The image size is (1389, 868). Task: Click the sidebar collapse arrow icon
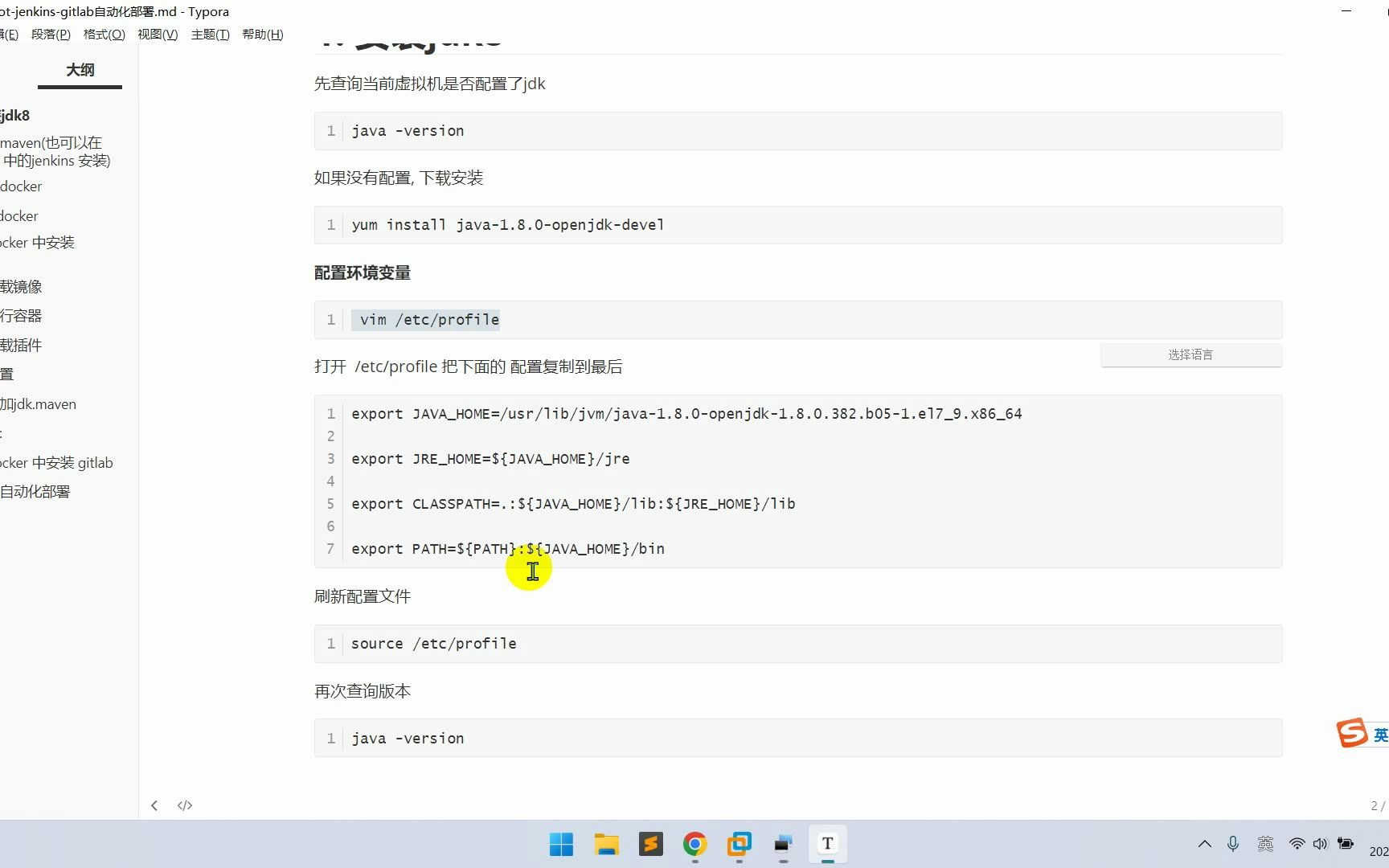[x=154, y=805]
